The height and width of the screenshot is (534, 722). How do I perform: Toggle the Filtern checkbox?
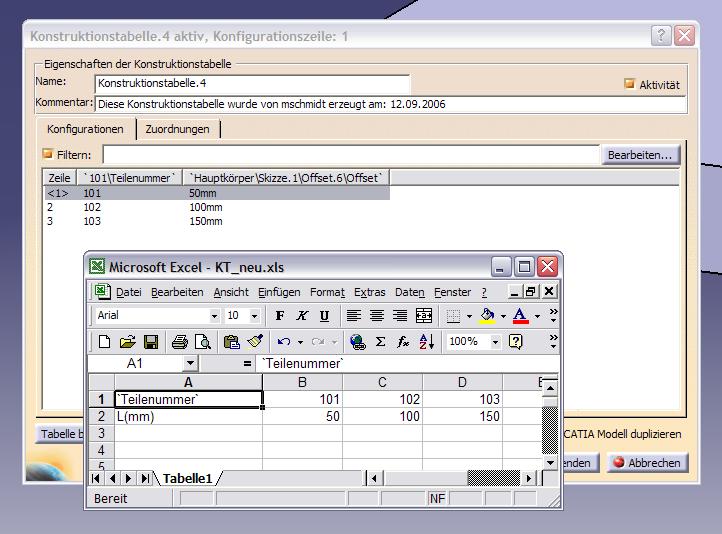point(47,154)
